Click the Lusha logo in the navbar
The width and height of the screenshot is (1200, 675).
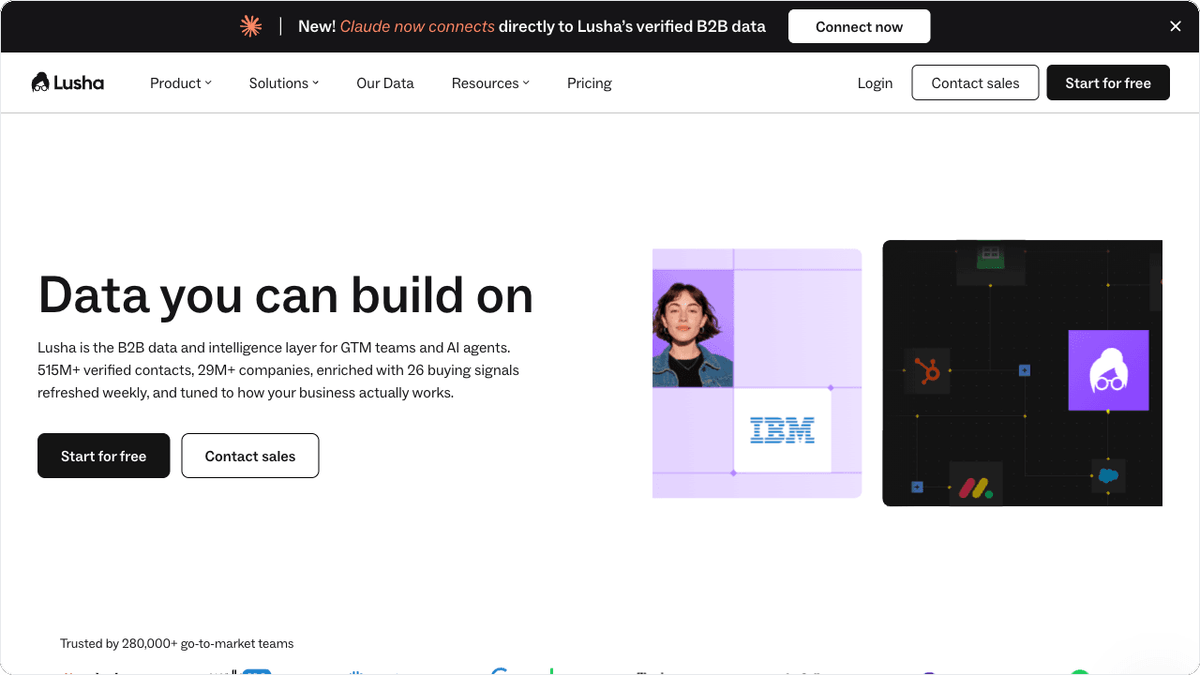pos(67,83)
